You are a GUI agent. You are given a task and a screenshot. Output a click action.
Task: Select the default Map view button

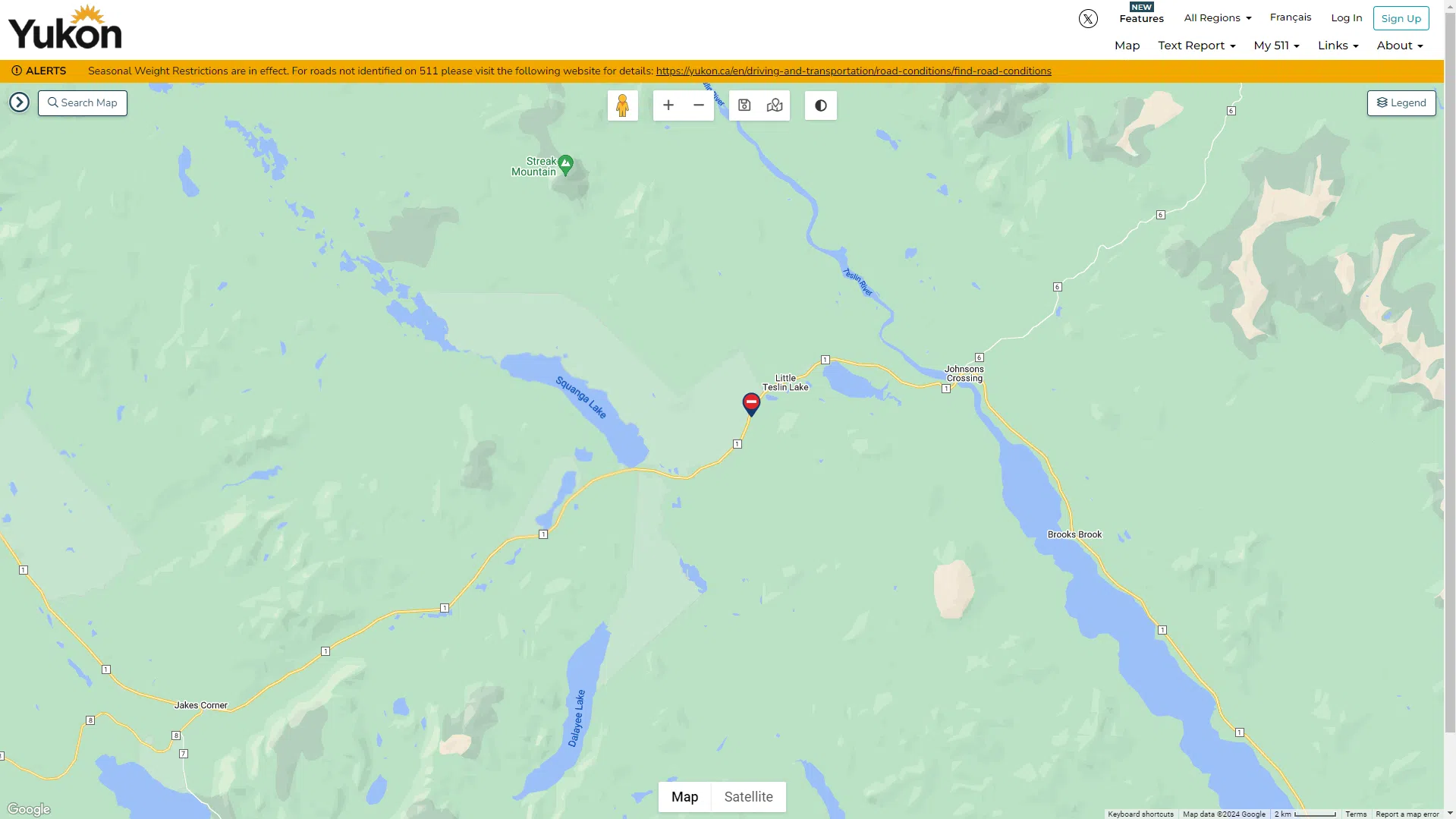(684, 797)
